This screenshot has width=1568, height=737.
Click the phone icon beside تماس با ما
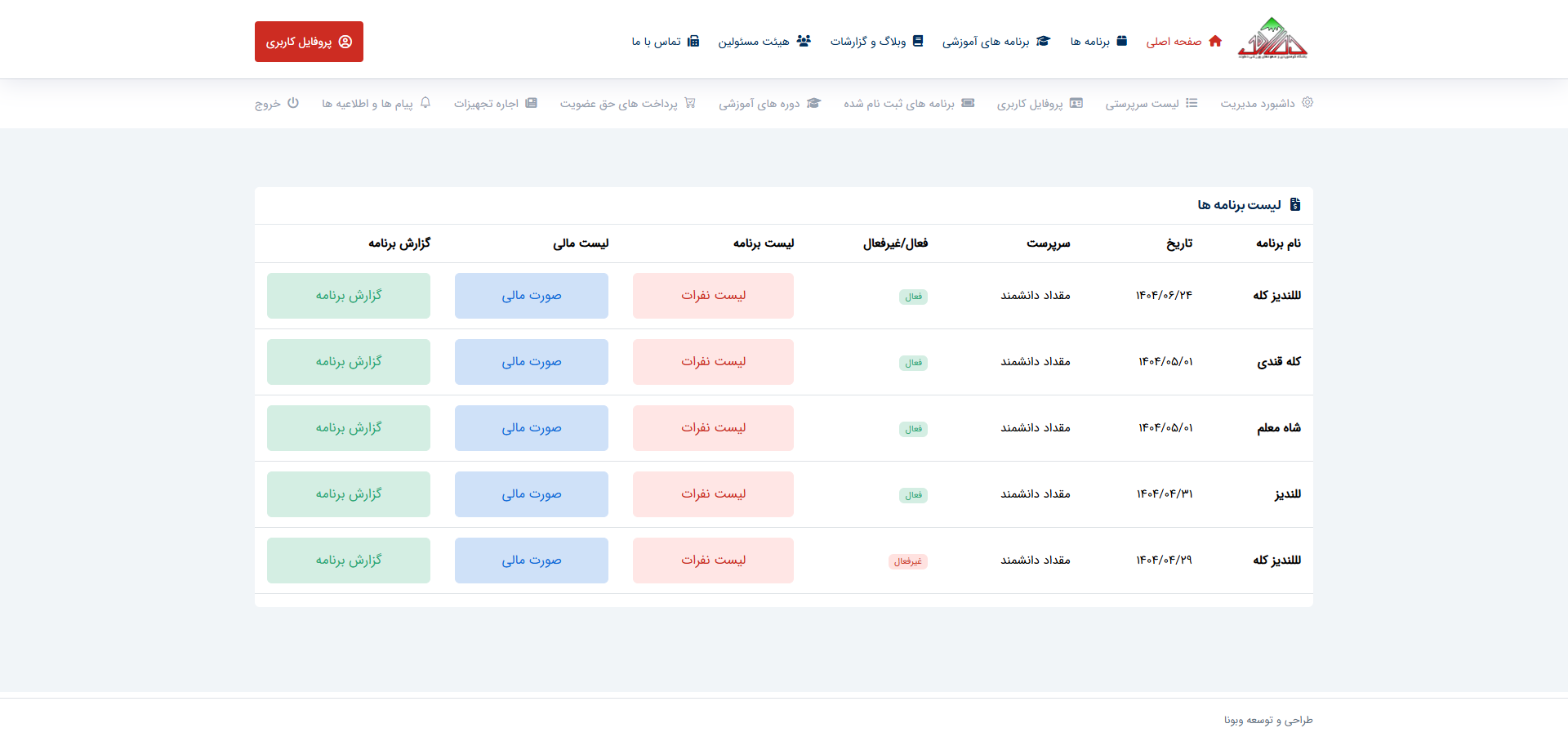(693, 41)
